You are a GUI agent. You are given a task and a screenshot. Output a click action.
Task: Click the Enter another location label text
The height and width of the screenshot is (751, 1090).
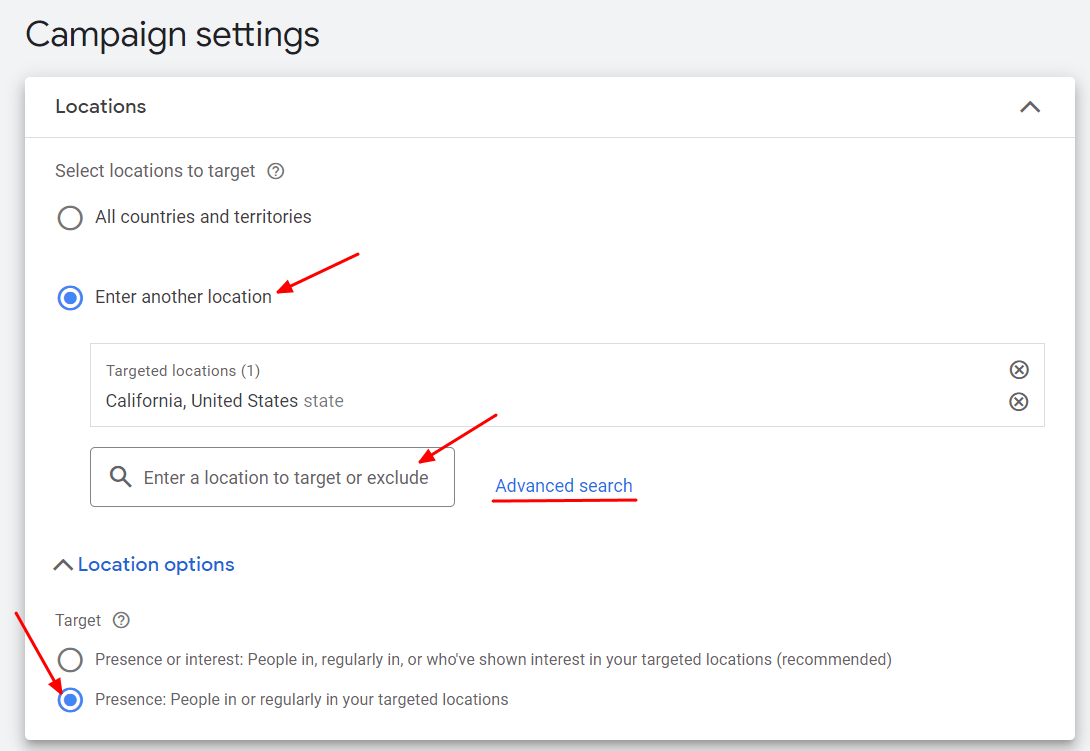click(183, 297)
